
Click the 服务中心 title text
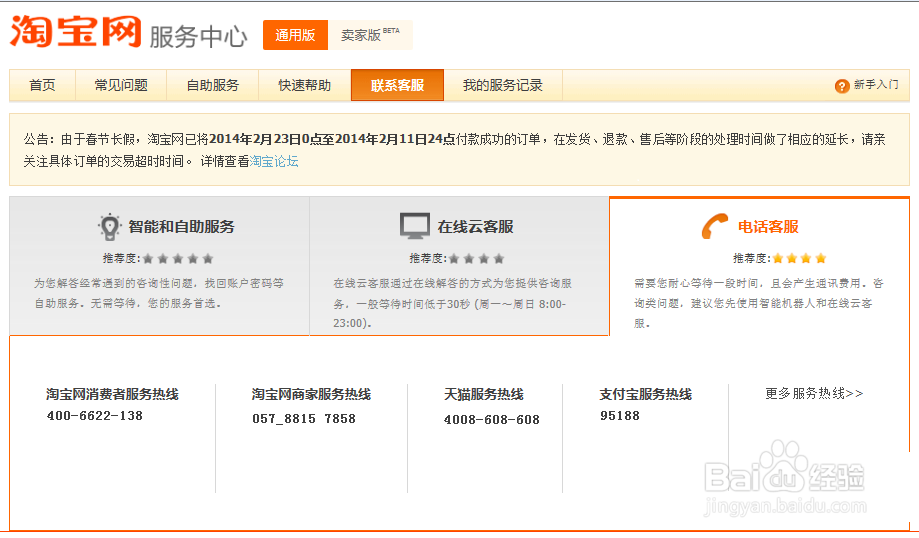198,36
